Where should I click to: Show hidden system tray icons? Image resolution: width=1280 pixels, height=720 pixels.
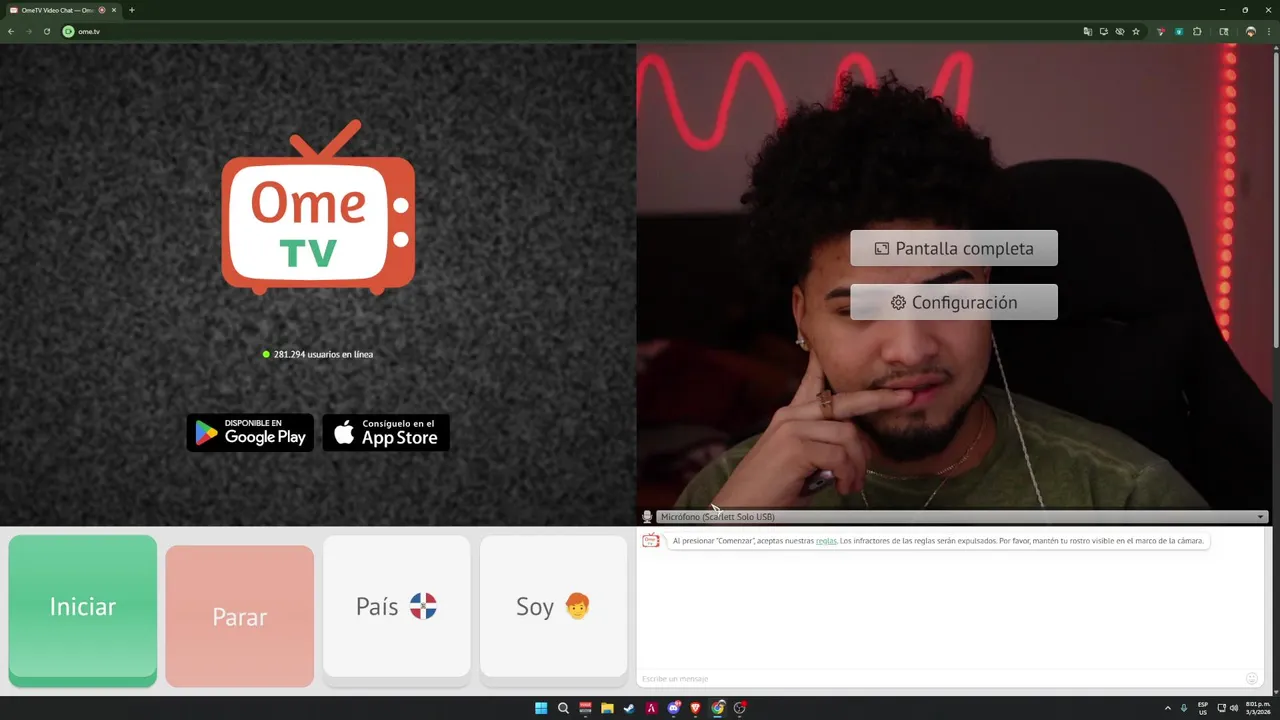tap(1167, 708)
